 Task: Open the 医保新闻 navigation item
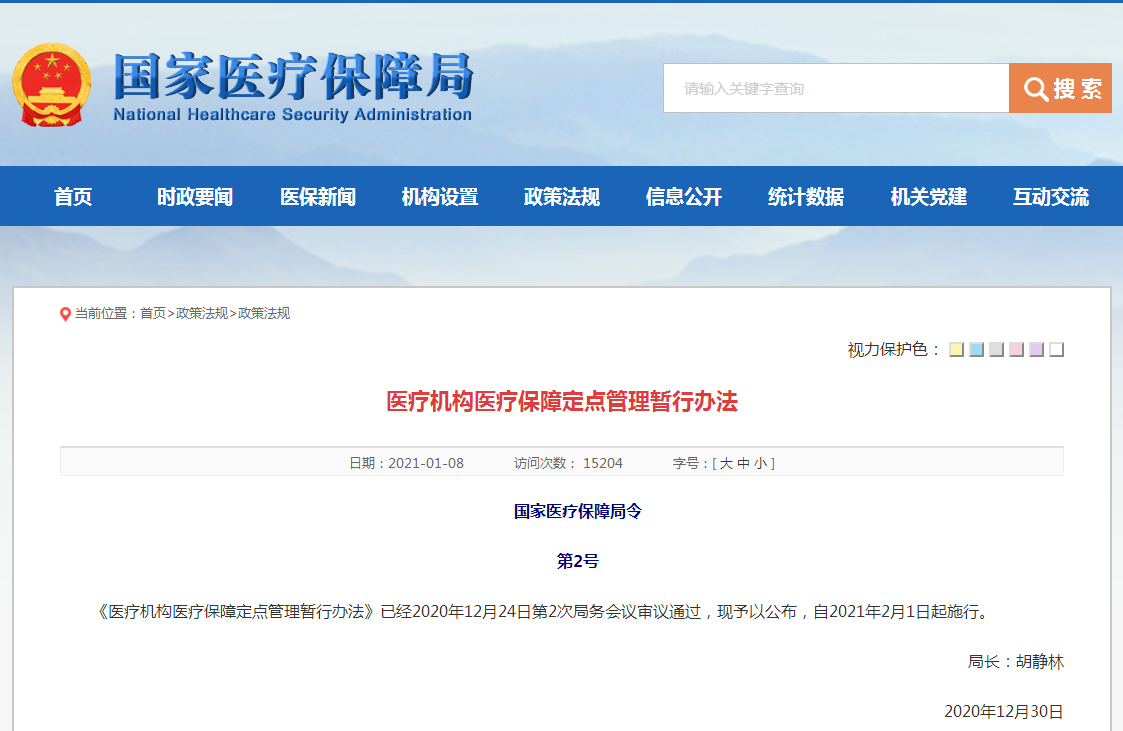coord(318,197)
